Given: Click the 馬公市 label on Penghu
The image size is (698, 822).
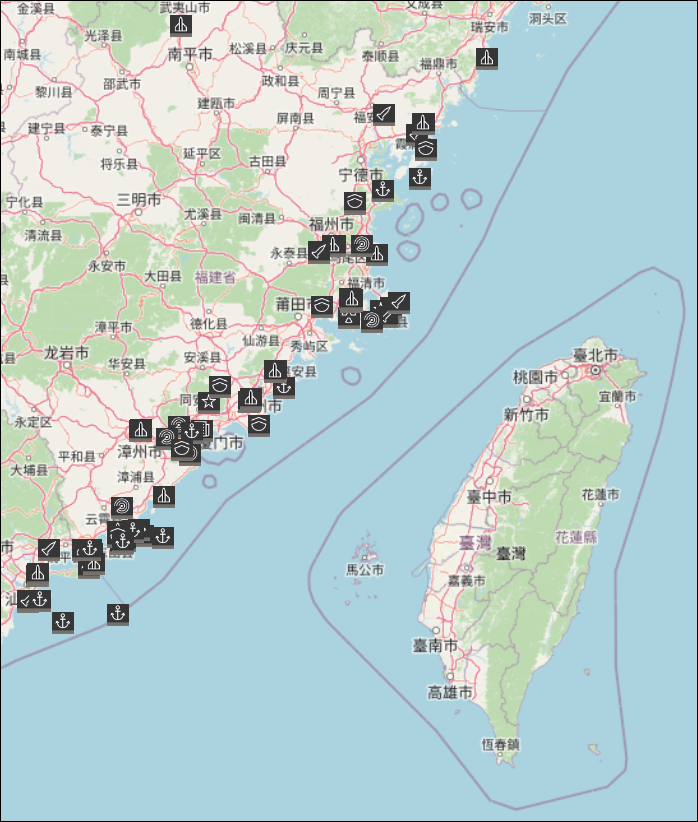Looking at the screenshot, I should [365, 569].
